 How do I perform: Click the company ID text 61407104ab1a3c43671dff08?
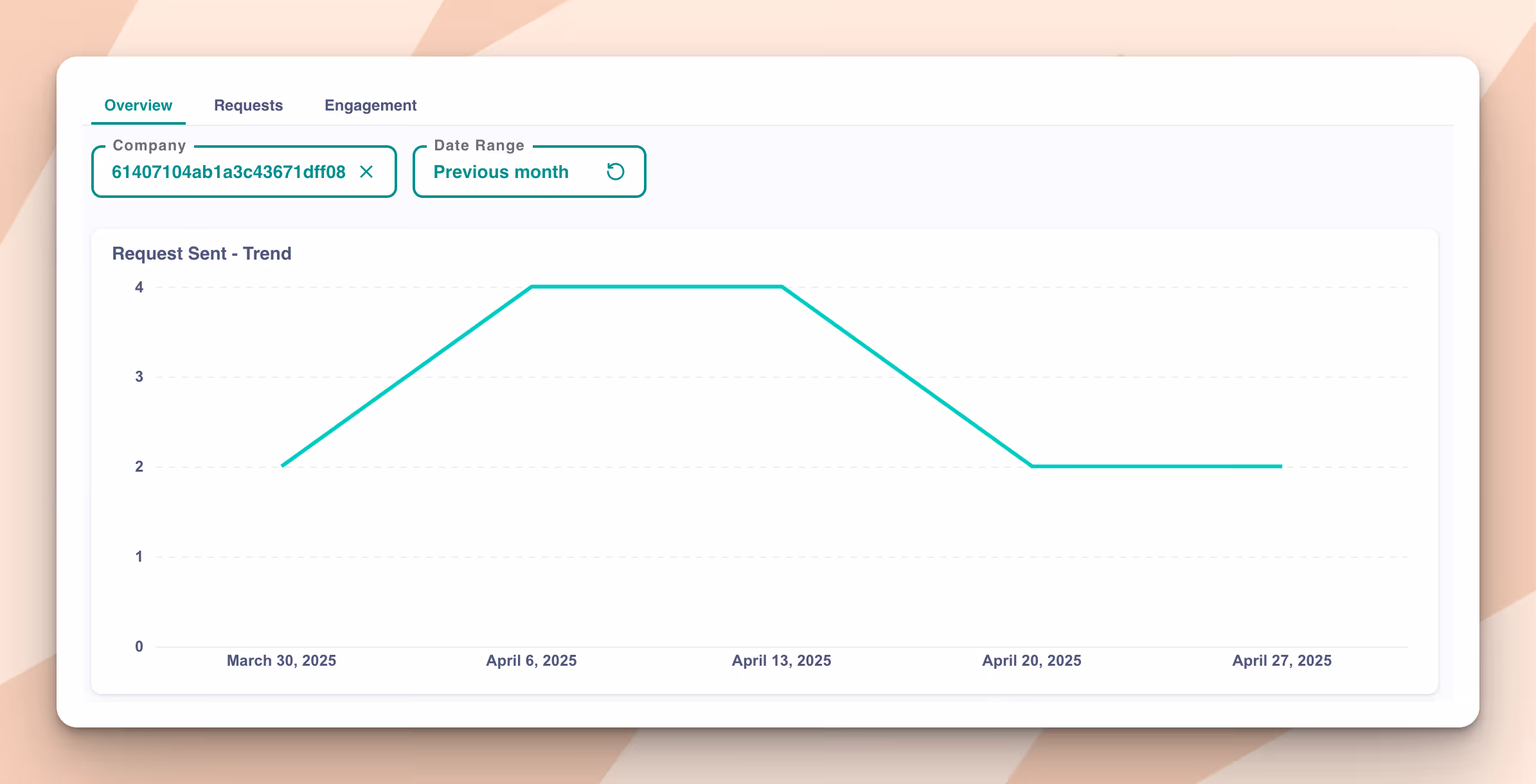pyautogui.click(x=228, y=172)
